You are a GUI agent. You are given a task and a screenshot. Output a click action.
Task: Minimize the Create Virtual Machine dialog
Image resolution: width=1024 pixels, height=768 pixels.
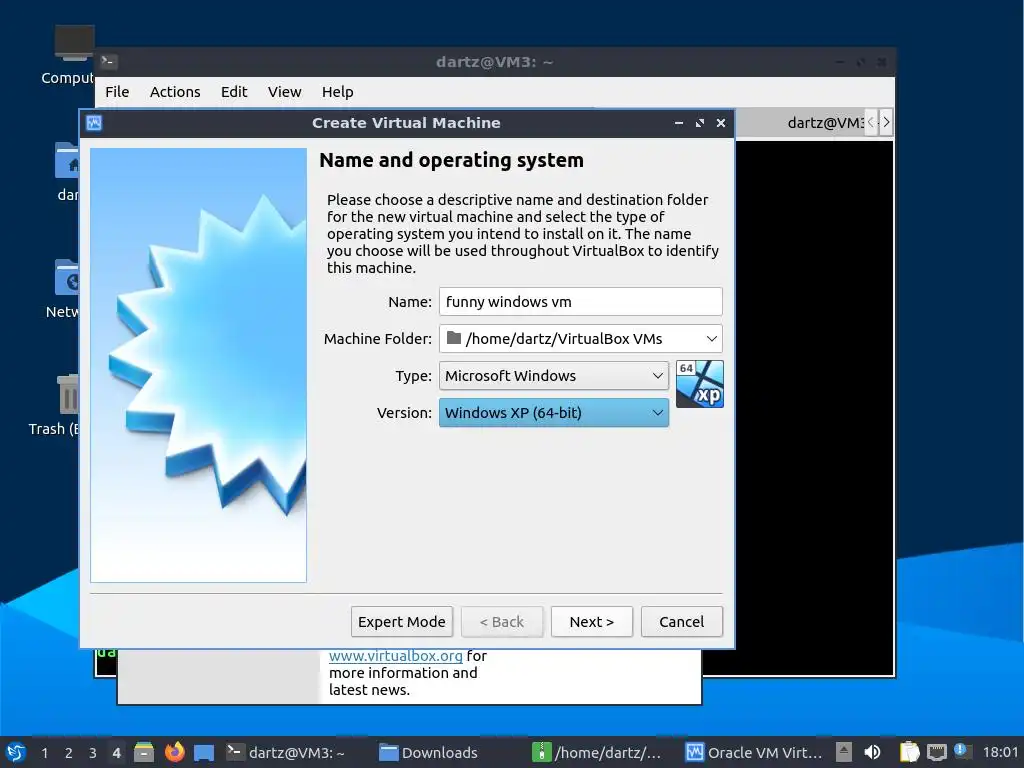(x=679, y=123)
